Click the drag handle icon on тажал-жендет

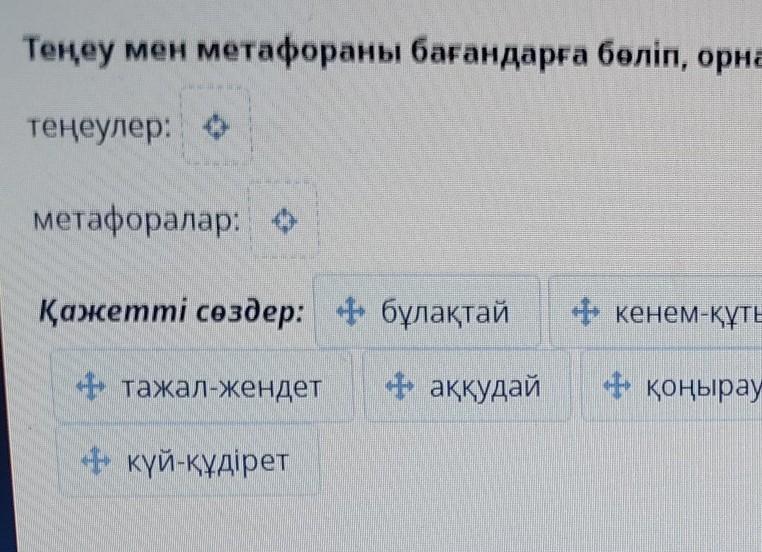point(91,385)
